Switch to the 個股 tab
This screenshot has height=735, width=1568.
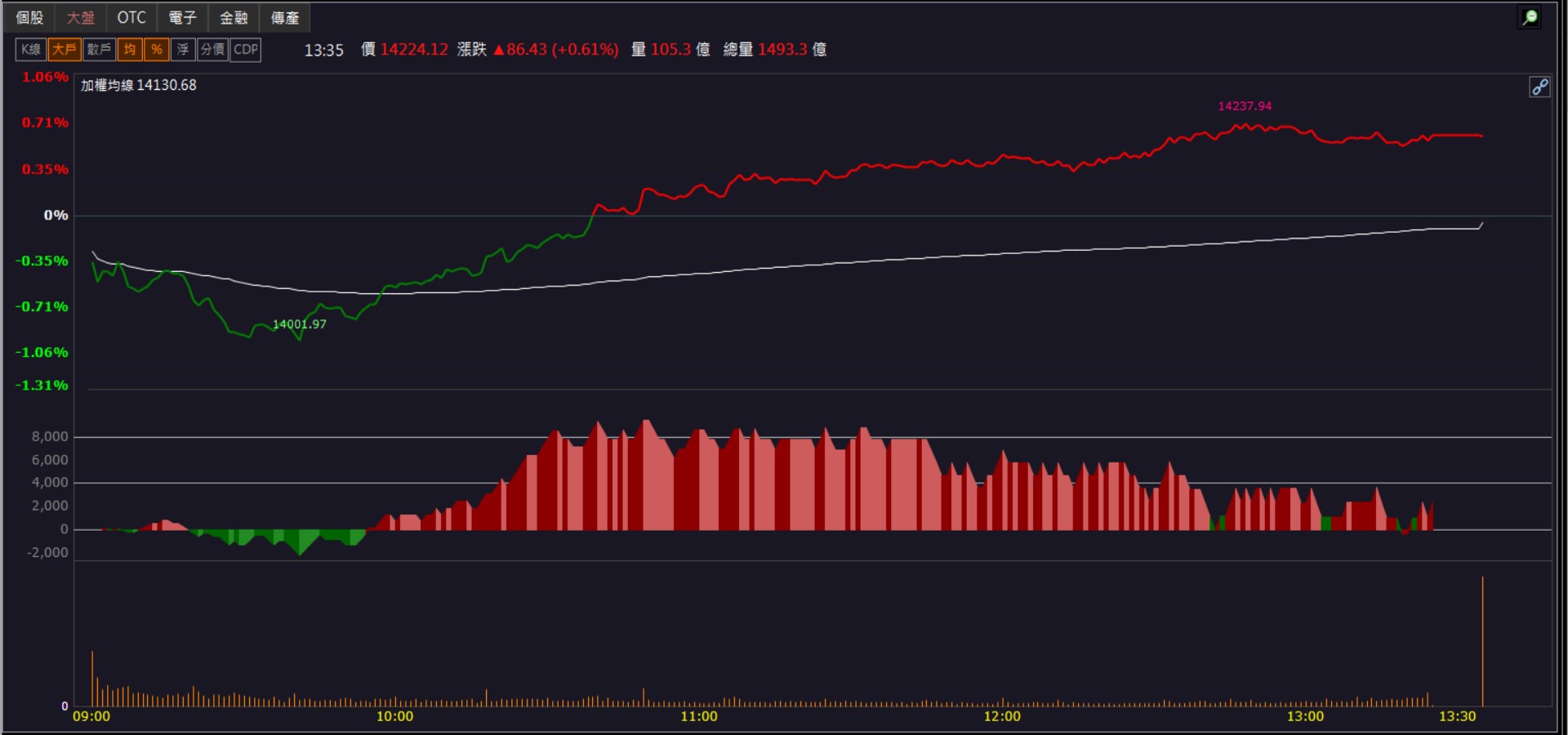tap(29, 17)
